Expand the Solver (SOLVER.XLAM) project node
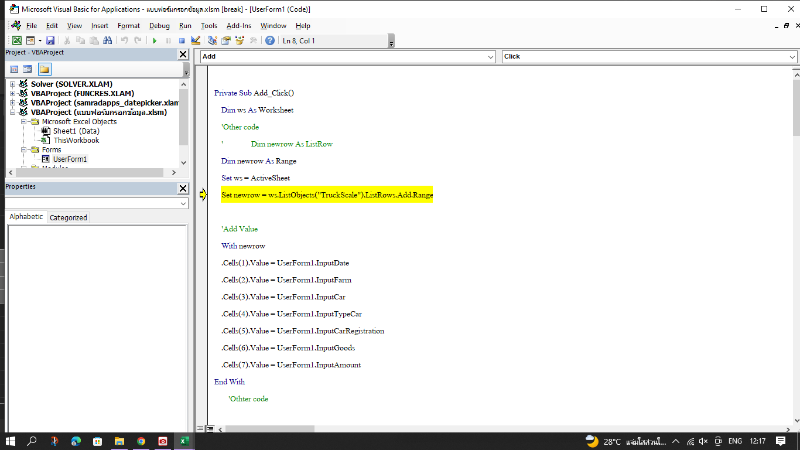 coord(12,84)
